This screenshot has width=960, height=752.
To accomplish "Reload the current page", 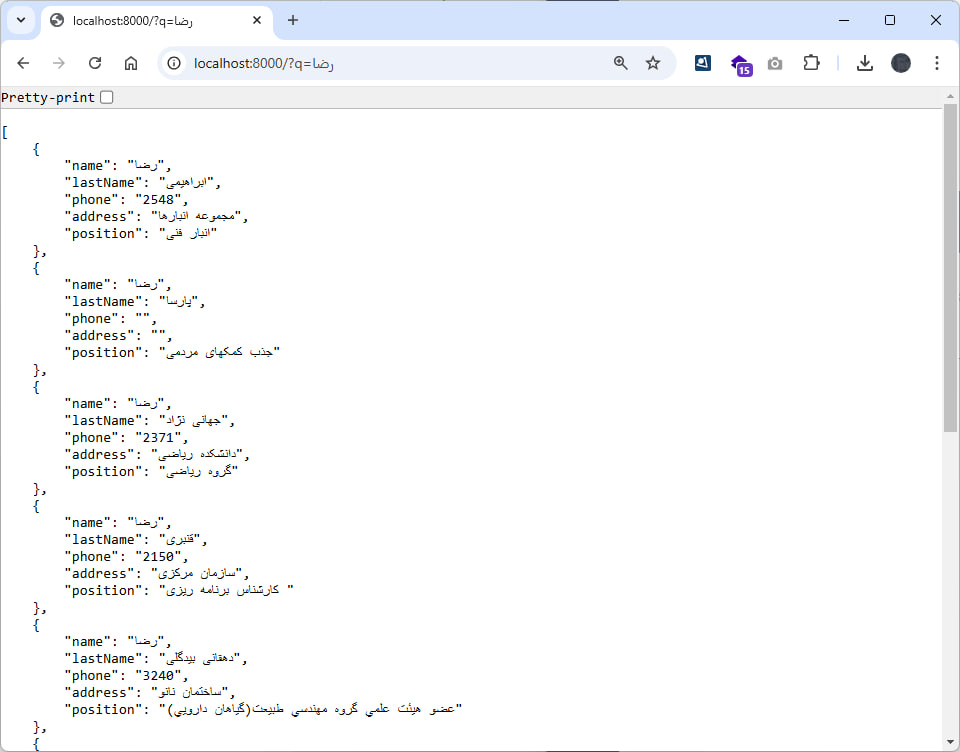I will [95, 63].
